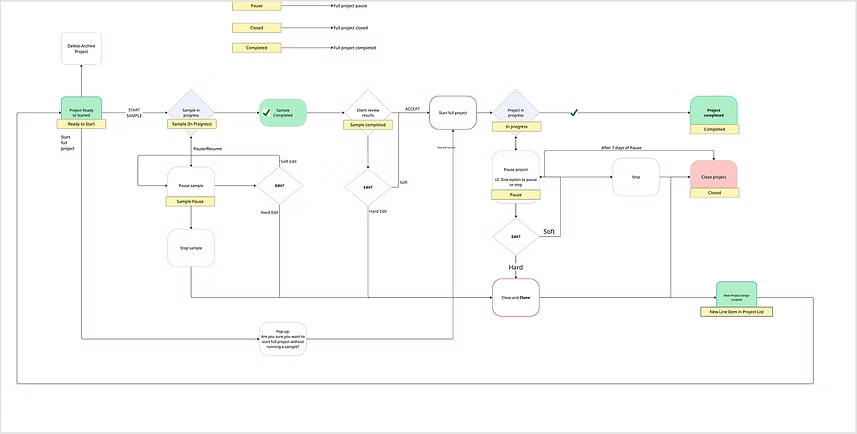857x434 pixels.
Task: Select the Stop sample node
Action: click(x=191, y=248)
